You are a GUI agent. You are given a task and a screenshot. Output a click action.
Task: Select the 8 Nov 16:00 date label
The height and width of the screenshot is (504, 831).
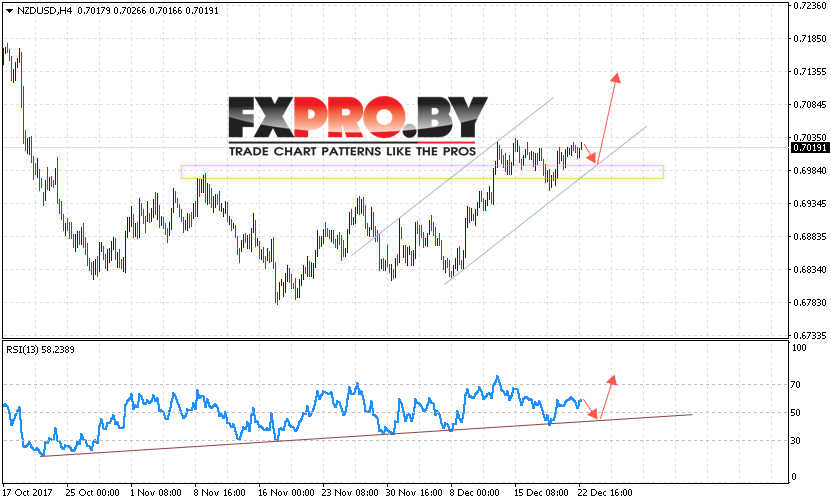220,493
